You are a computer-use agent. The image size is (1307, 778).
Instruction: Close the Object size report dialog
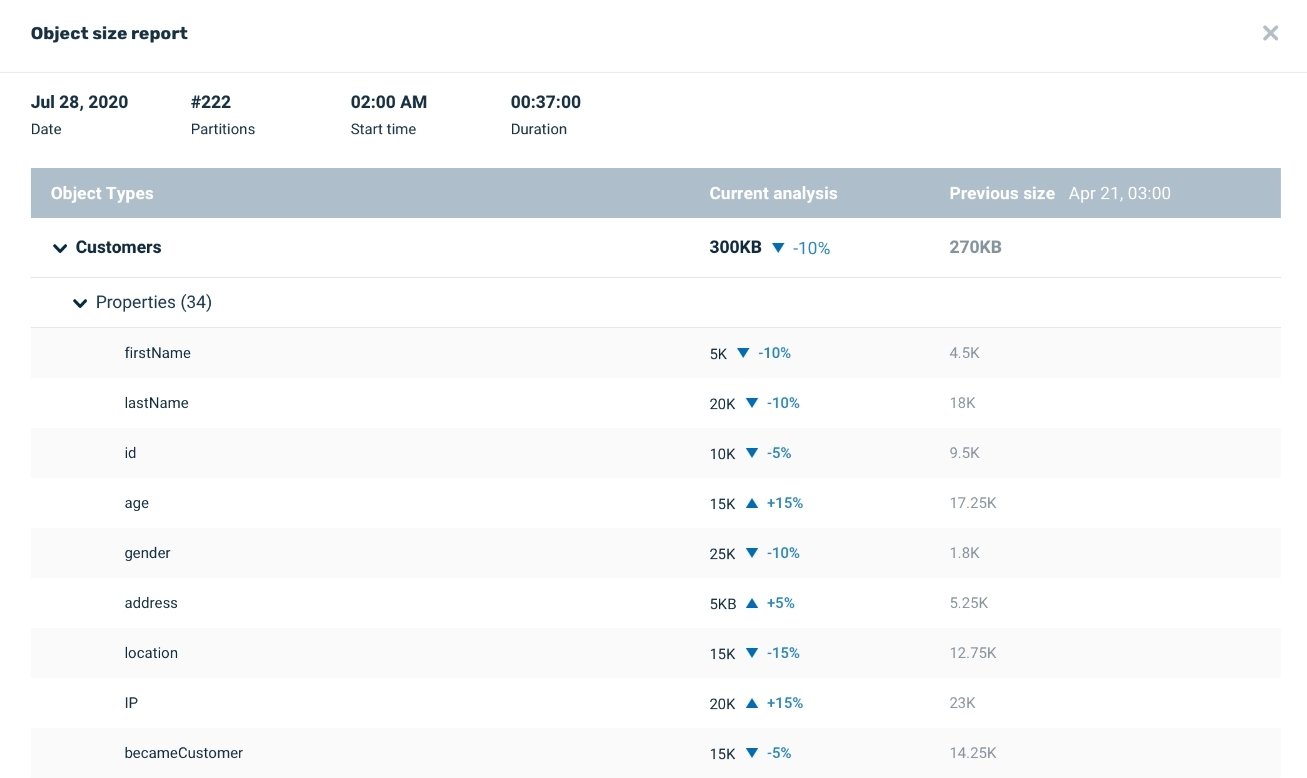(x=1270, y=33)
